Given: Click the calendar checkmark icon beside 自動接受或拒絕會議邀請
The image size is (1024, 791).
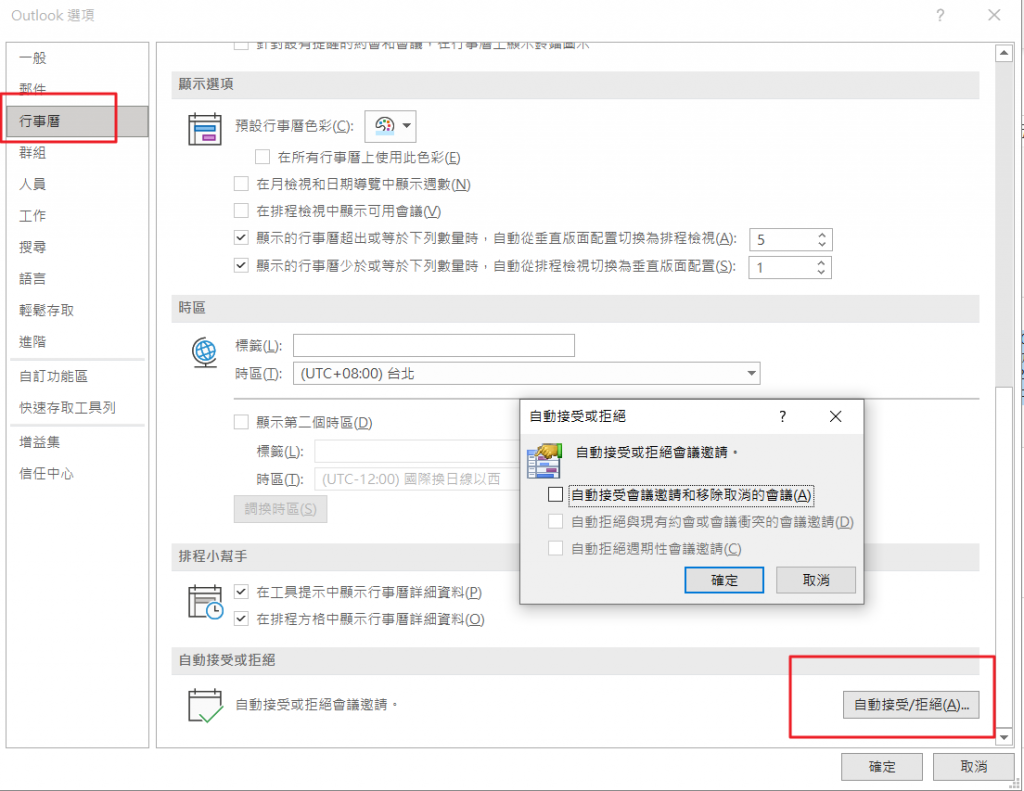Looking at the screenshot, I should 205,705.
